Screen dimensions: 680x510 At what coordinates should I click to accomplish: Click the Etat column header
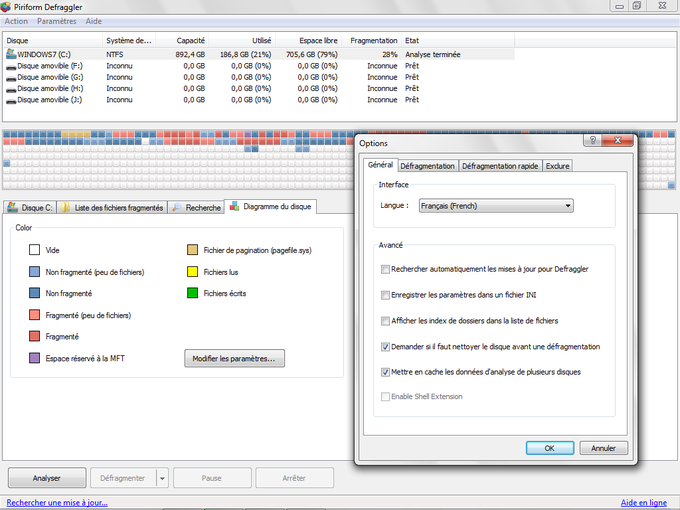point(458,40)
